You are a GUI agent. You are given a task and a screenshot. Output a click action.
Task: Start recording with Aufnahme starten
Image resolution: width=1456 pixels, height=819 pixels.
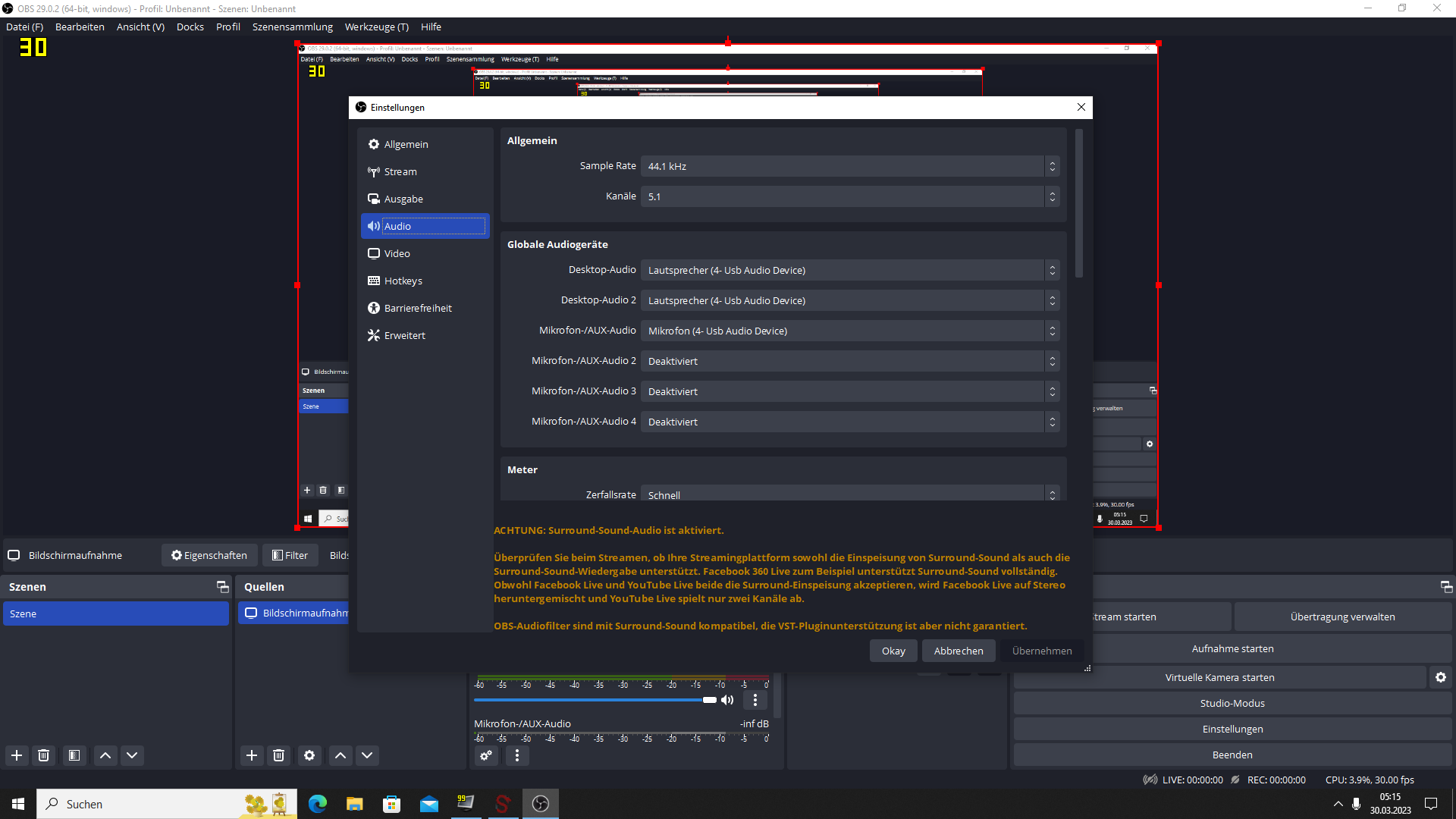[x=1232, y=648]
